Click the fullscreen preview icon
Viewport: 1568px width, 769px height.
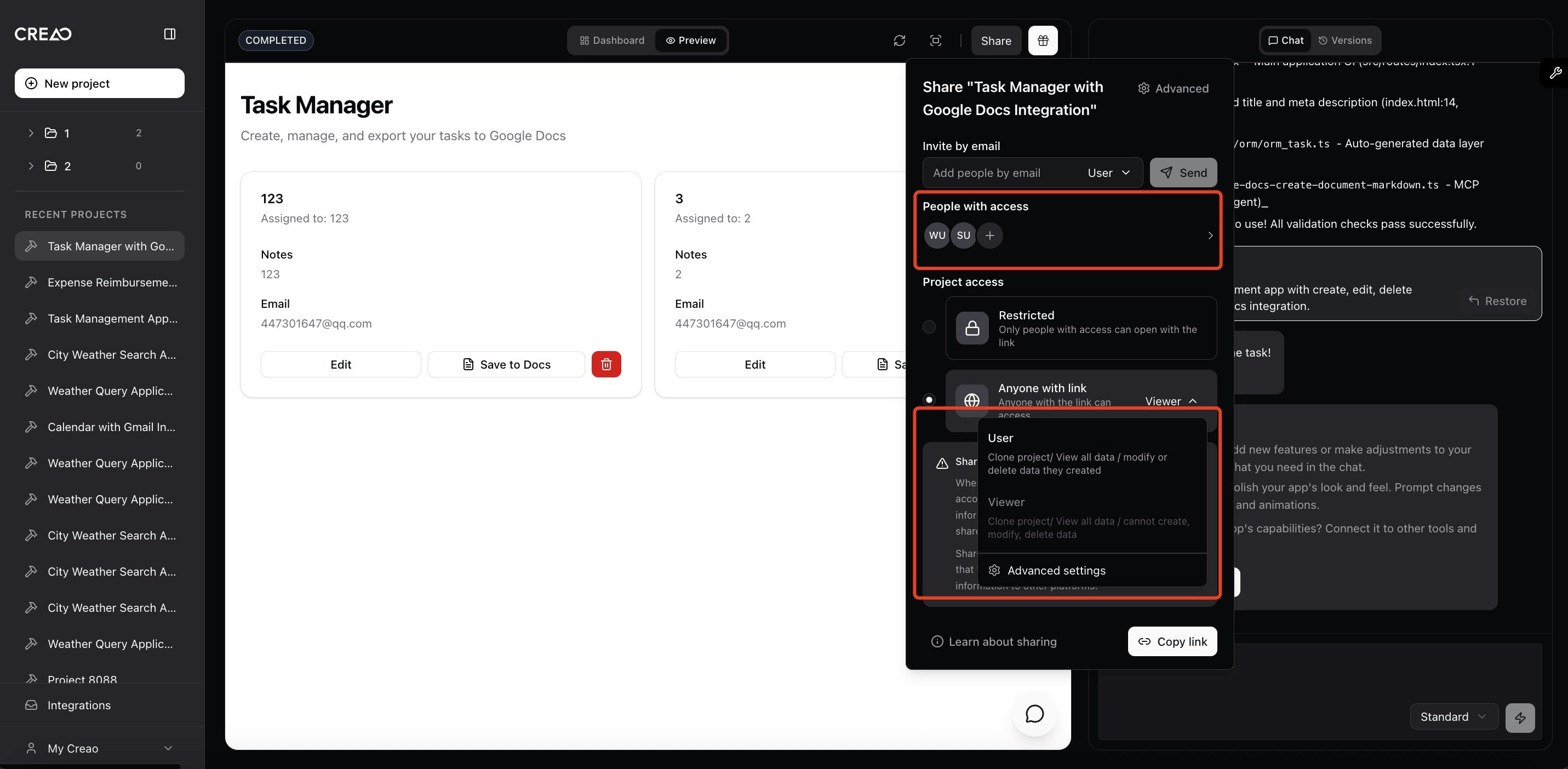click(936, 41)
